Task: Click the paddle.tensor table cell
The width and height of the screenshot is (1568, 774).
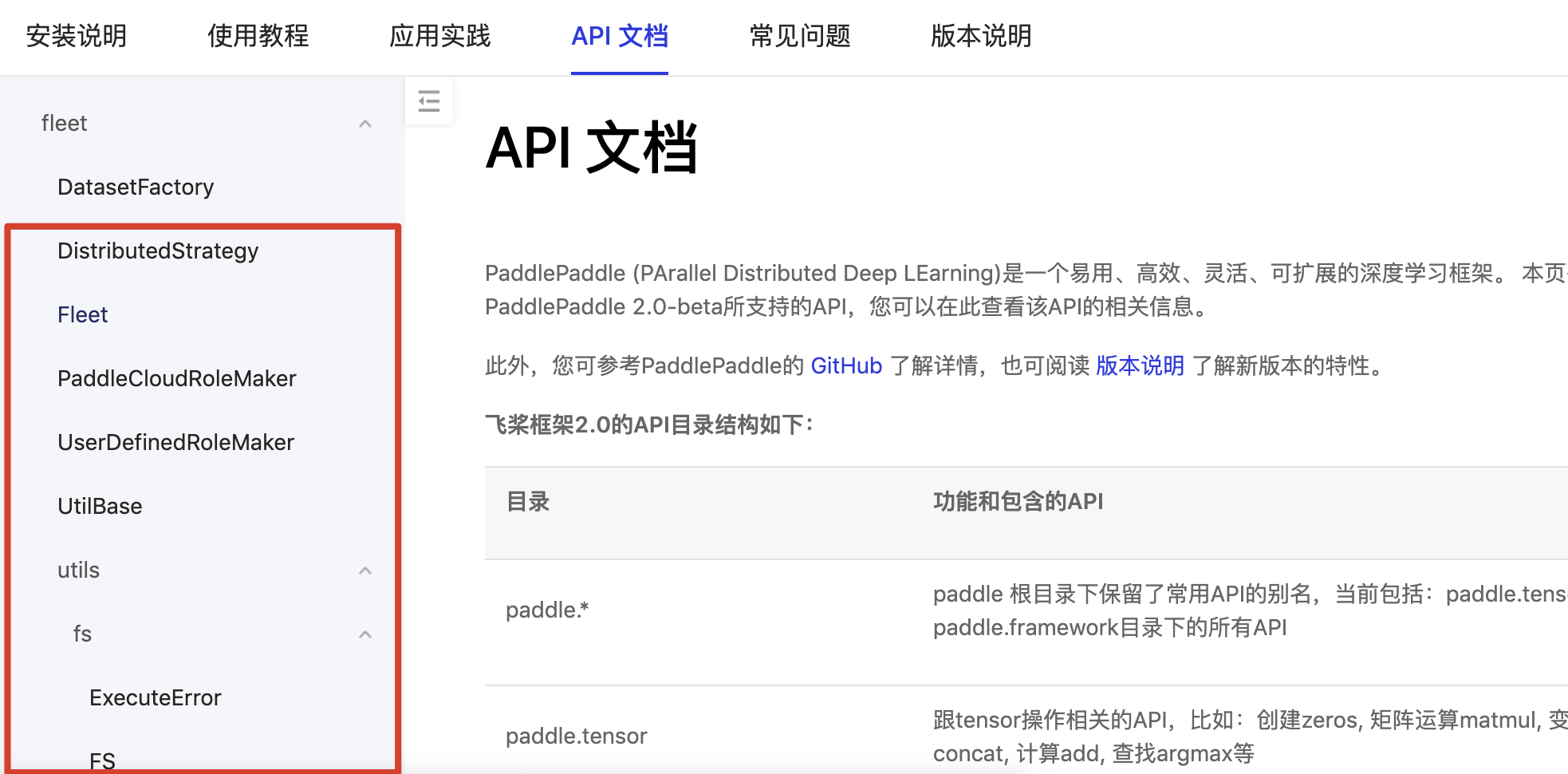Action: pyautogui.click(x=576, y=736)
